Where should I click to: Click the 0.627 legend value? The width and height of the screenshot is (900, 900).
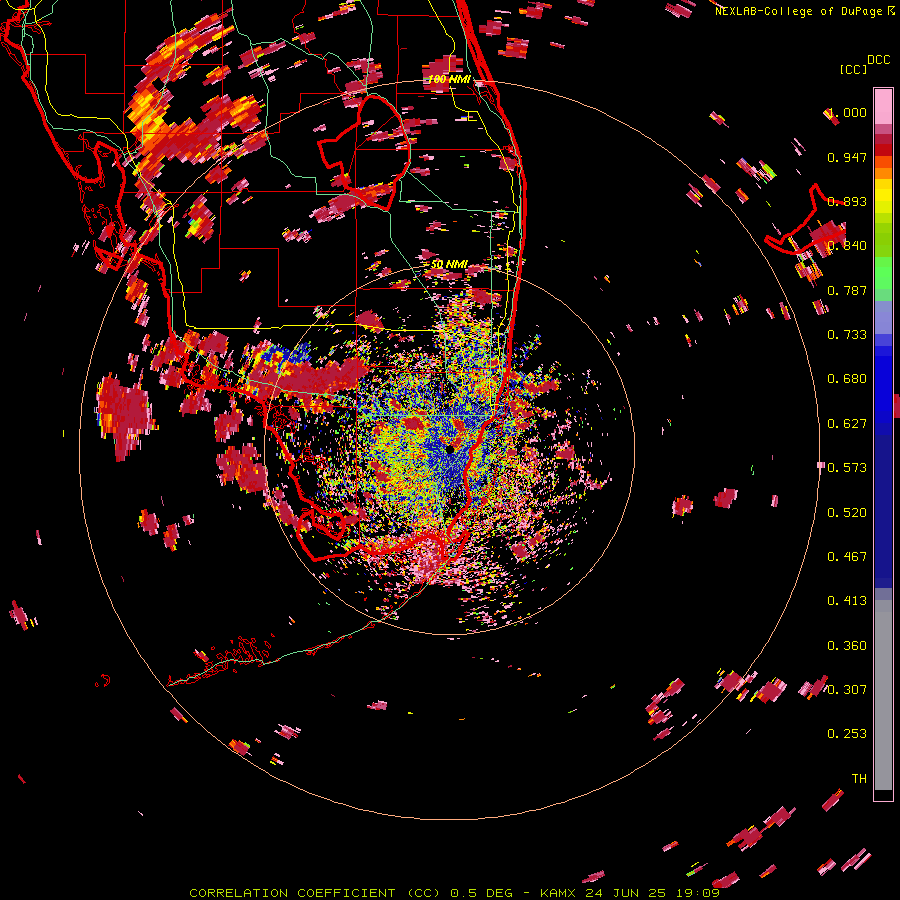coord(847,424)
